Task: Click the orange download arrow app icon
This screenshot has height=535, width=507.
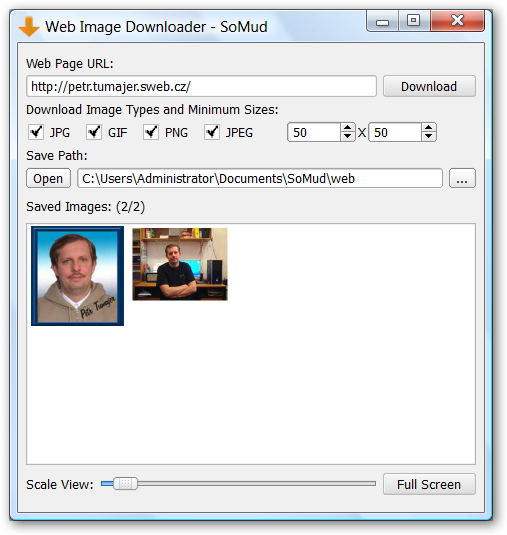Action: pyautogui.click(x=29, y=26)
